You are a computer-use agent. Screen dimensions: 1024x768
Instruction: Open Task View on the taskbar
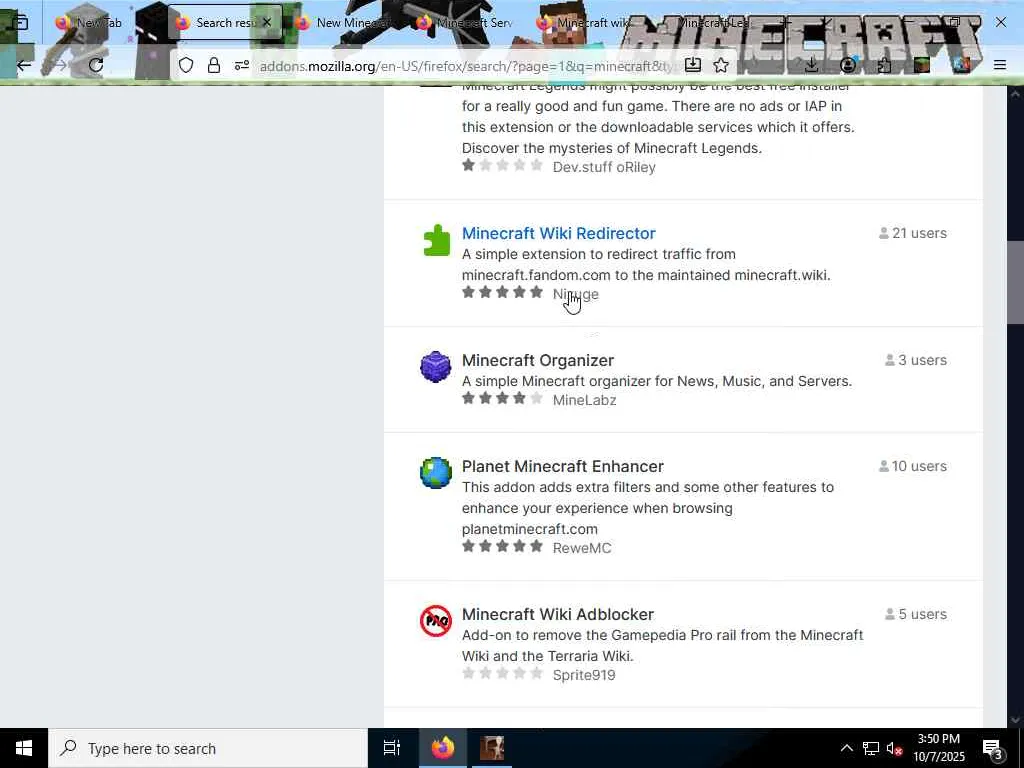[391, 748]
